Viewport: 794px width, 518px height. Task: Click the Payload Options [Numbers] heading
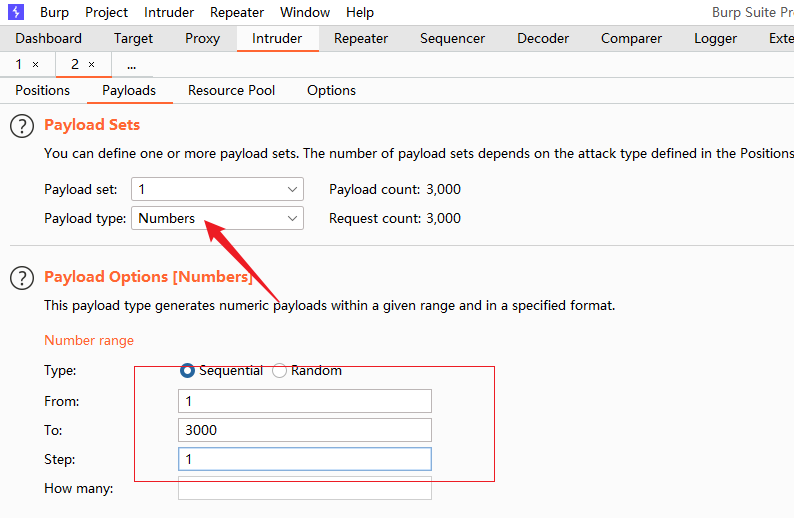[148, 276]
